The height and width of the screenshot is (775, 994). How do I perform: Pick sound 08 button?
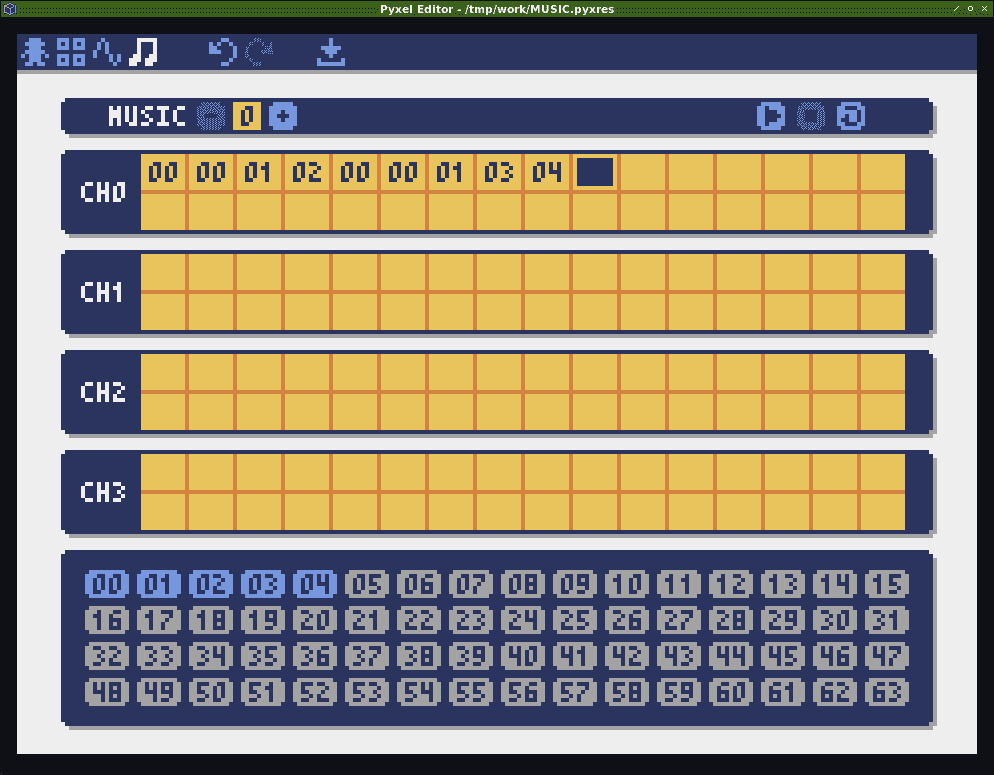click(x=523, y=584)
